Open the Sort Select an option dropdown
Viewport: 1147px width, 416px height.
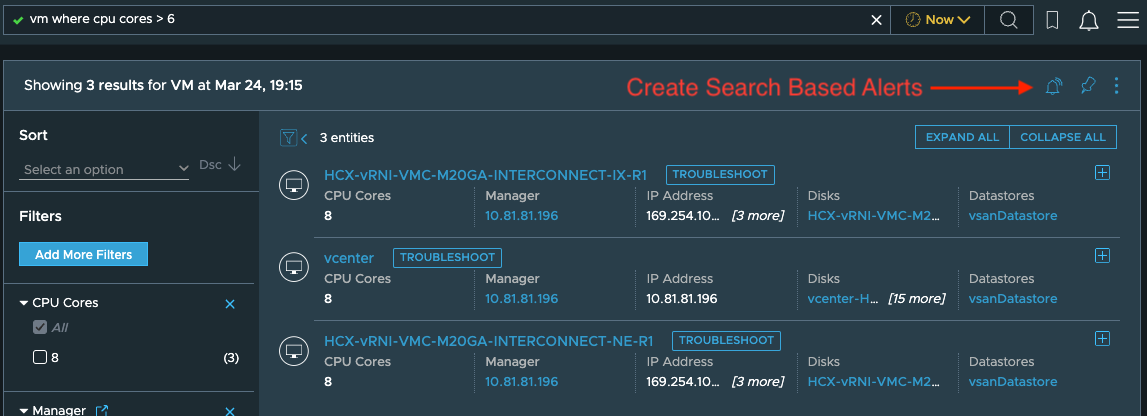(105, 169)
